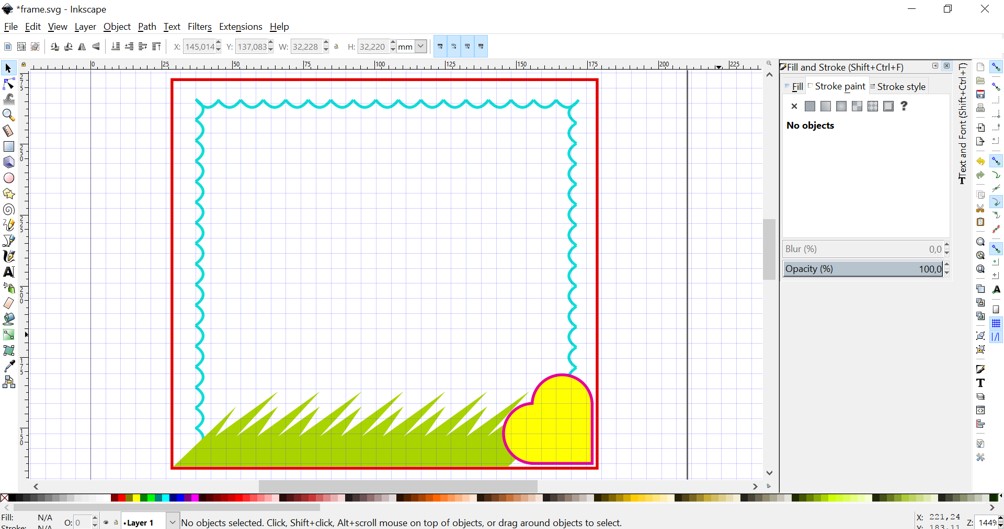The height and width of the screenshot is (529, 1004).
Task: Click the unset paint question mark button
Action: point(903,106)
